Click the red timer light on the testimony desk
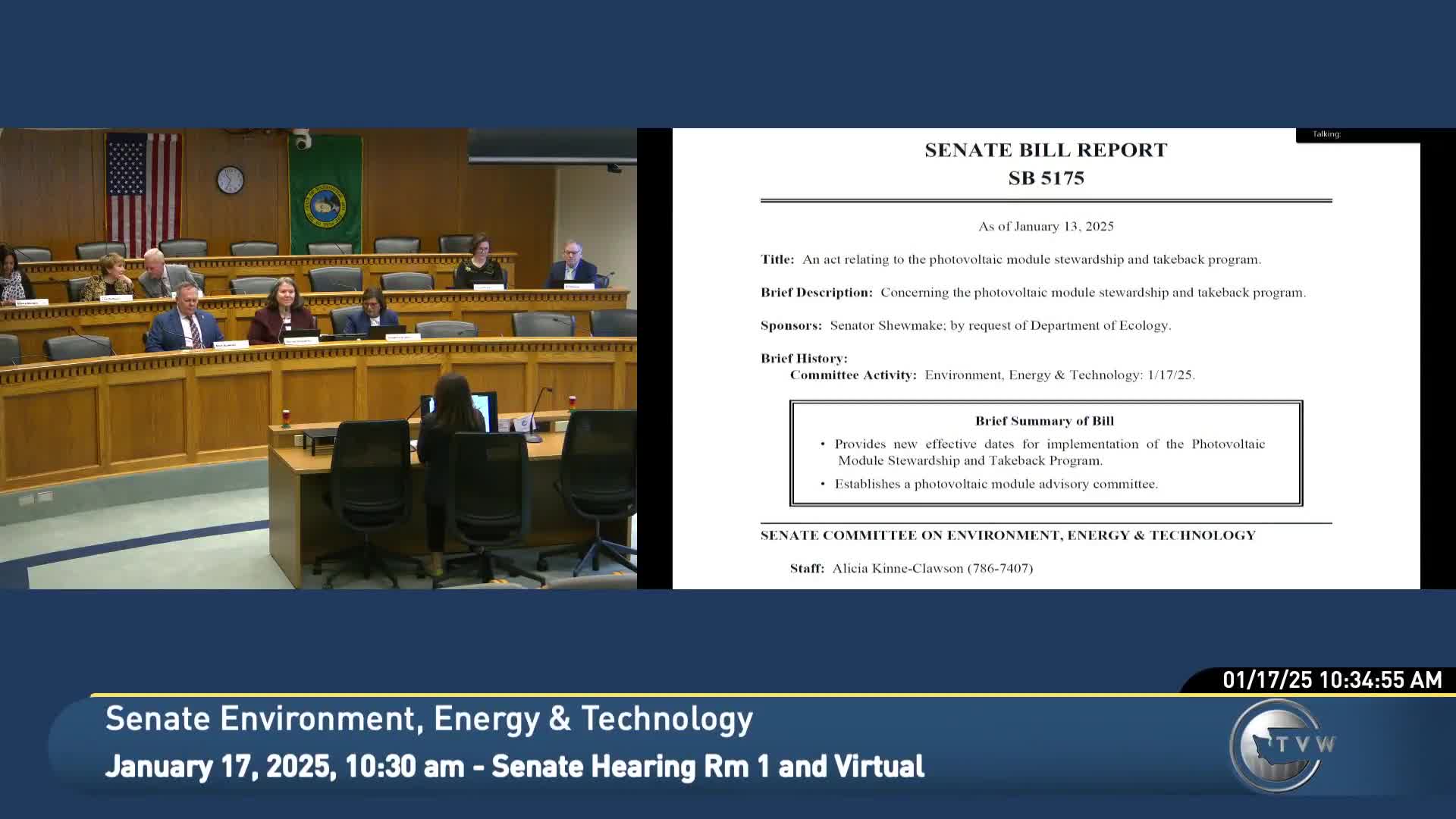The width and height of the screenshot is (1456, 819). pyautogui.click(x=286, y=416)
